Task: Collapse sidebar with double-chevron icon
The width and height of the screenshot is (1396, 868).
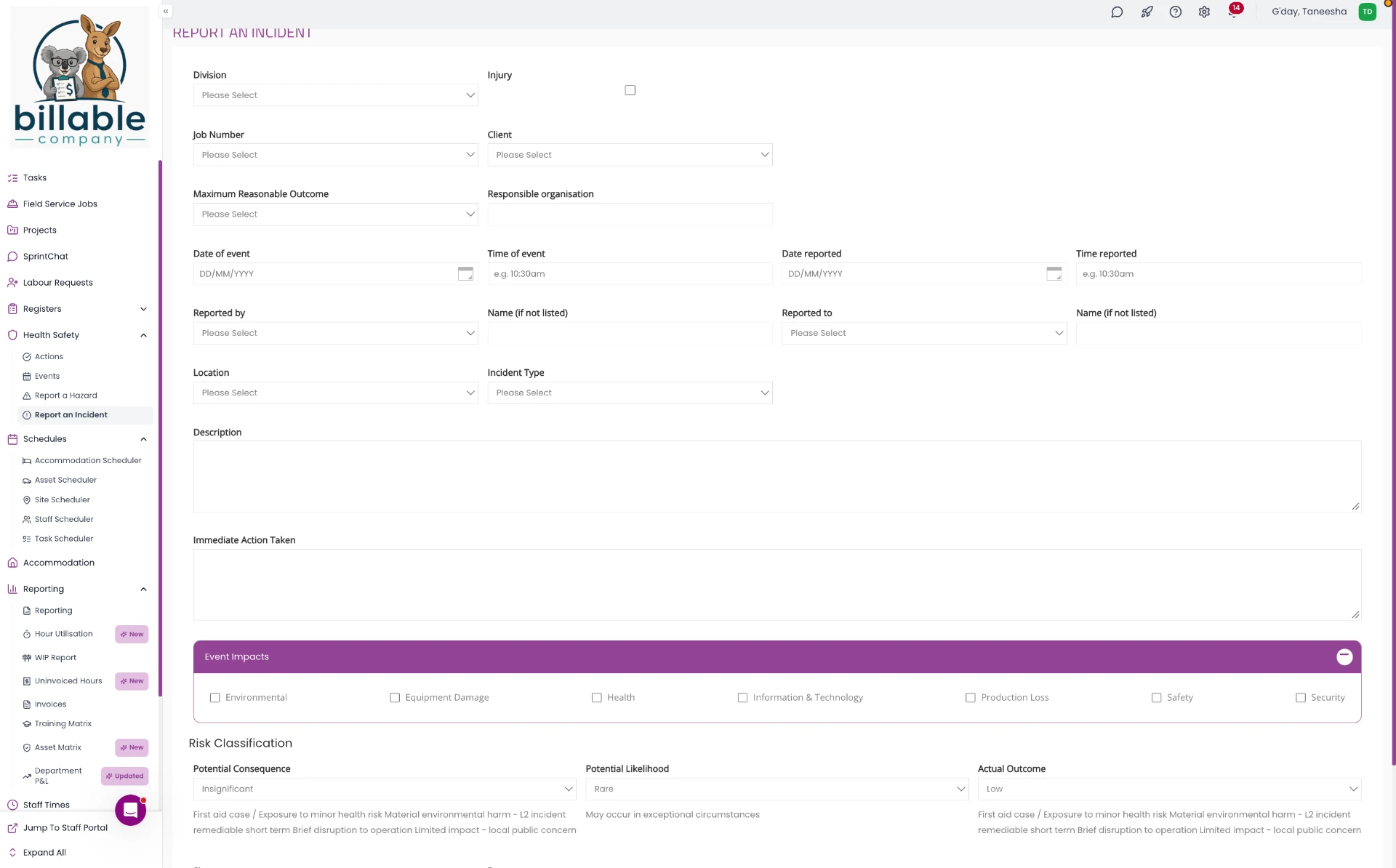Action: (166, 11)
